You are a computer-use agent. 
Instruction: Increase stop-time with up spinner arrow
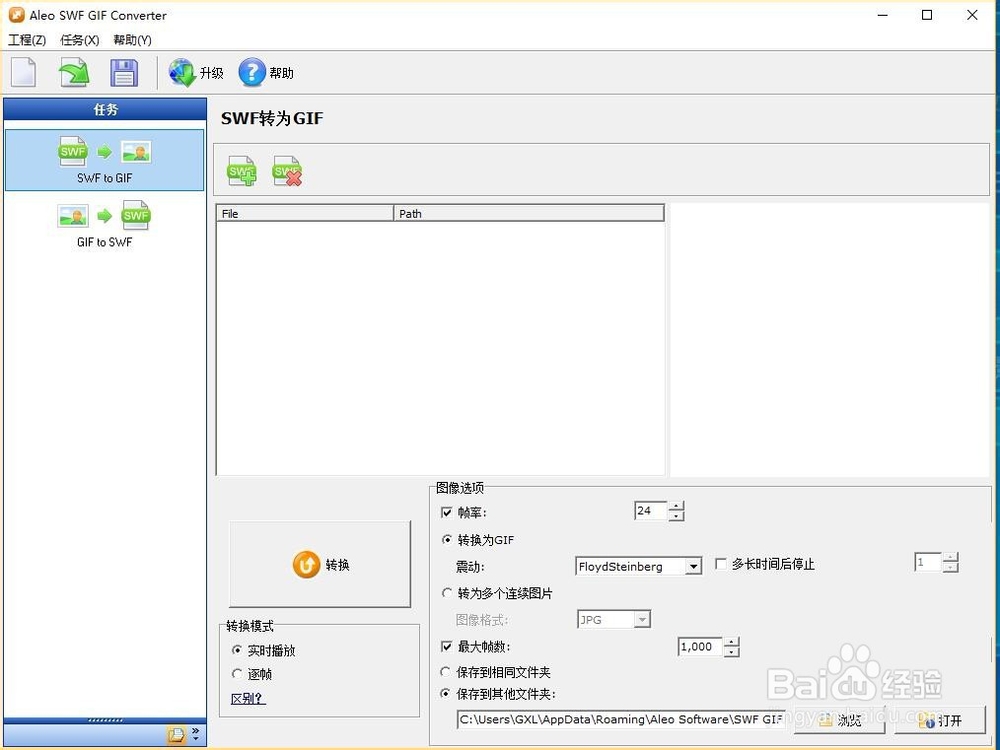click(x=950, y=557)
